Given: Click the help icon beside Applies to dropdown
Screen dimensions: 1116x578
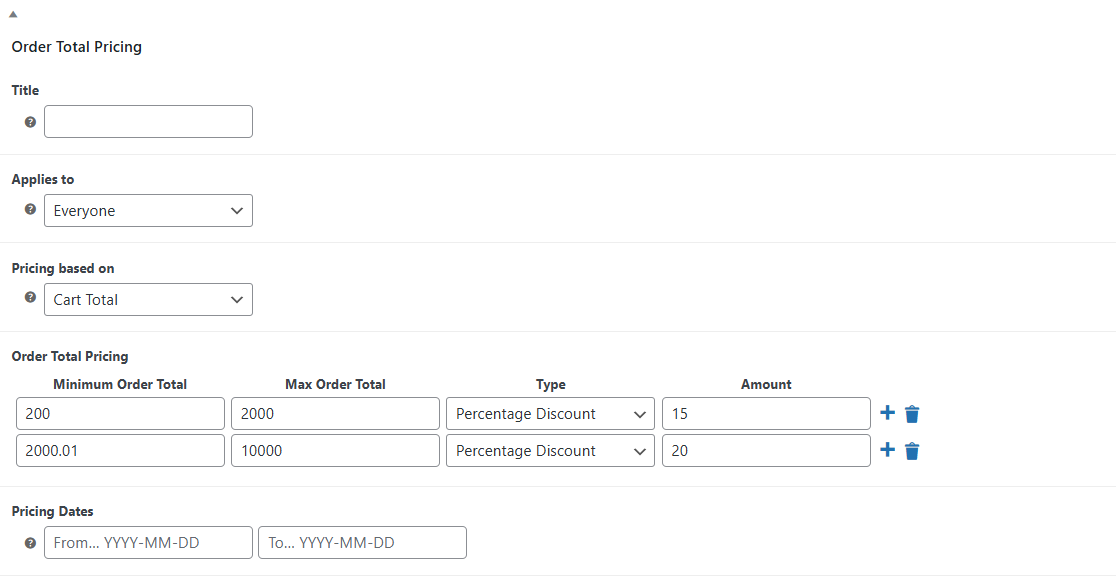Looking at the screenshot, I should tap(30, 210).
